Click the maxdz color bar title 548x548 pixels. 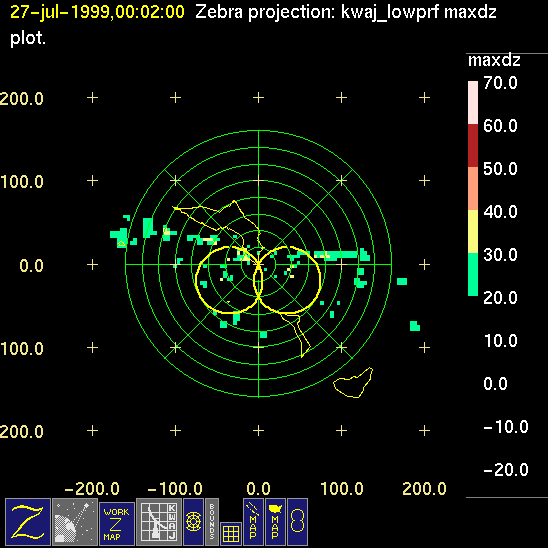click(x=494, y=60)
